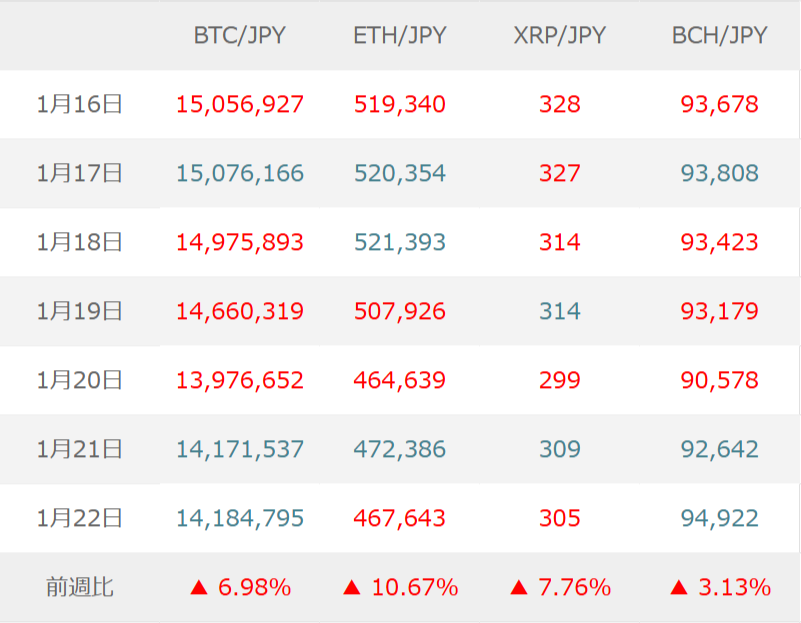
Task: Click the red triangle beside 10.67%
Action: (351, 588)
